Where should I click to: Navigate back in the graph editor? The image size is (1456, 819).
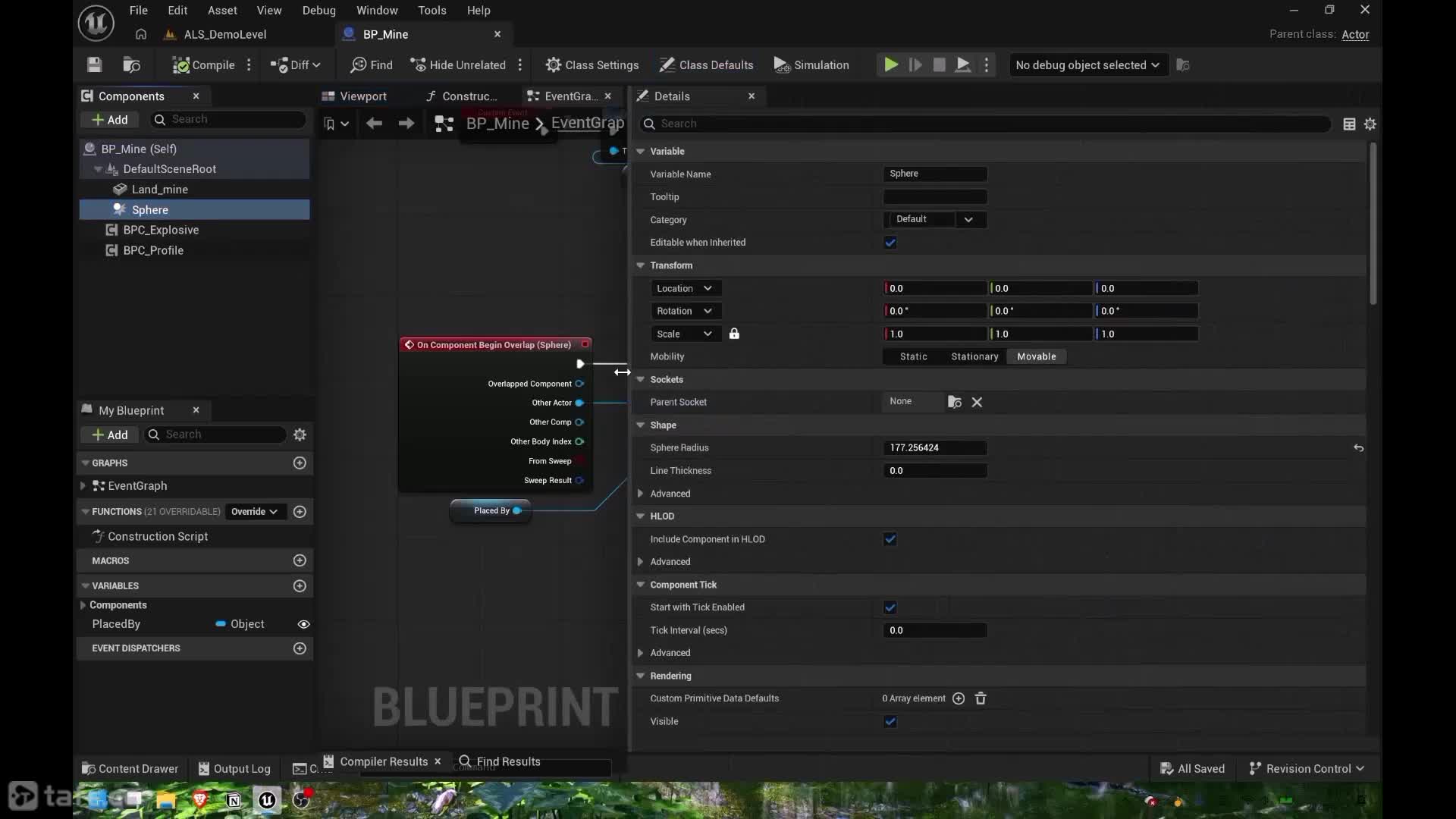tap(374, 124)
